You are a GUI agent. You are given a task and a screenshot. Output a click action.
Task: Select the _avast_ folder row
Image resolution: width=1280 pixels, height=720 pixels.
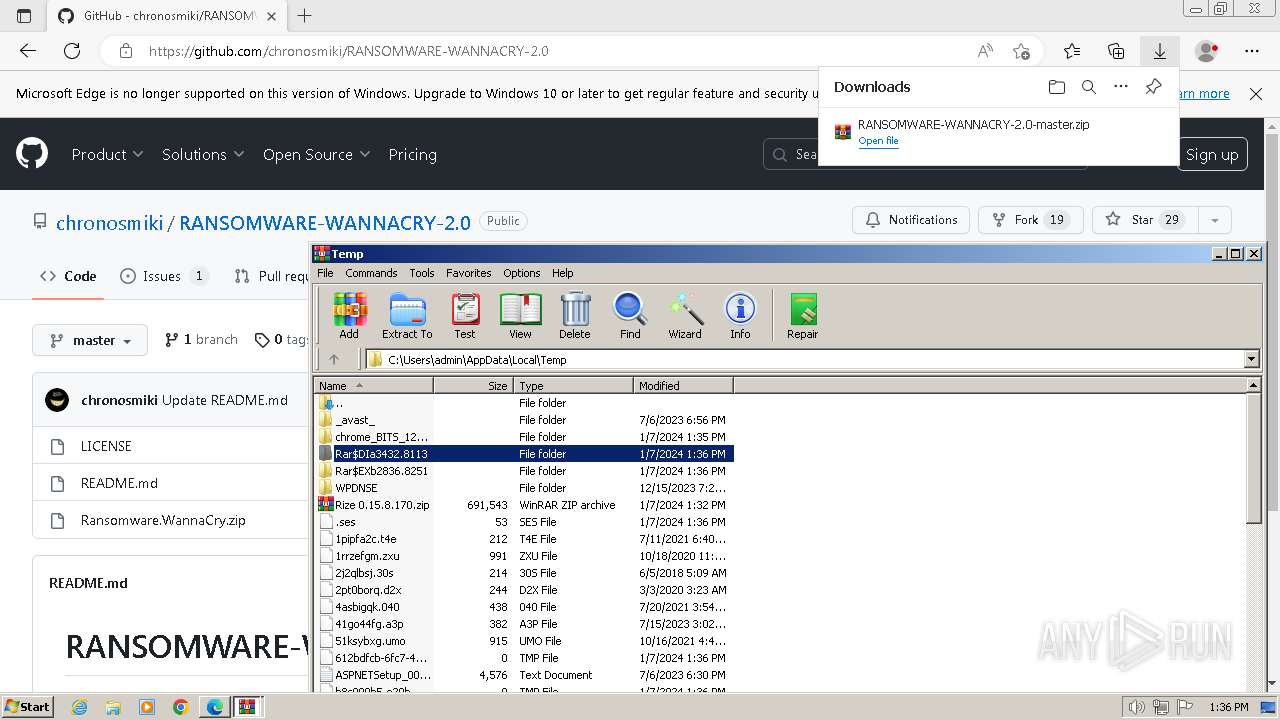pyautogui.click(x=524, y=420)
